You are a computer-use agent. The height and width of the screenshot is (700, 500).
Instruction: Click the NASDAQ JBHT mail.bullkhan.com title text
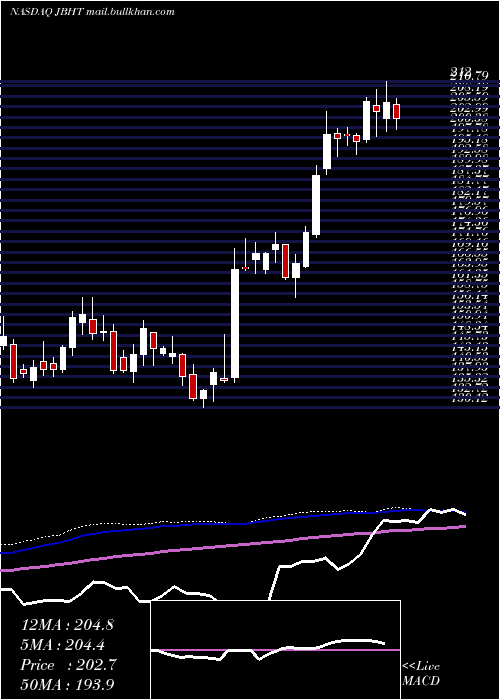click(92, 12)
